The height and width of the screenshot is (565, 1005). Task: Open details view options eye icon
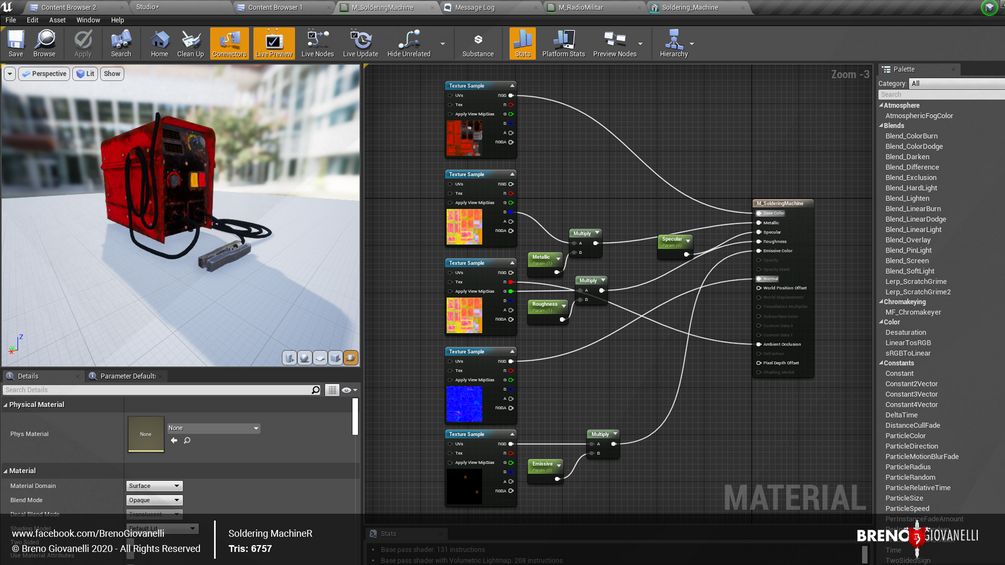click(349, 389)
